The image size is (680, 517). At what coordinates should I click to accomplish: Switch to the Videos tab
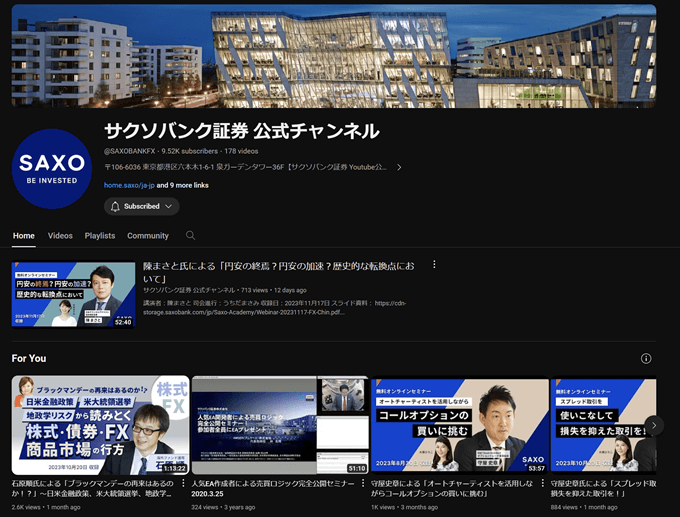[60, 236]
